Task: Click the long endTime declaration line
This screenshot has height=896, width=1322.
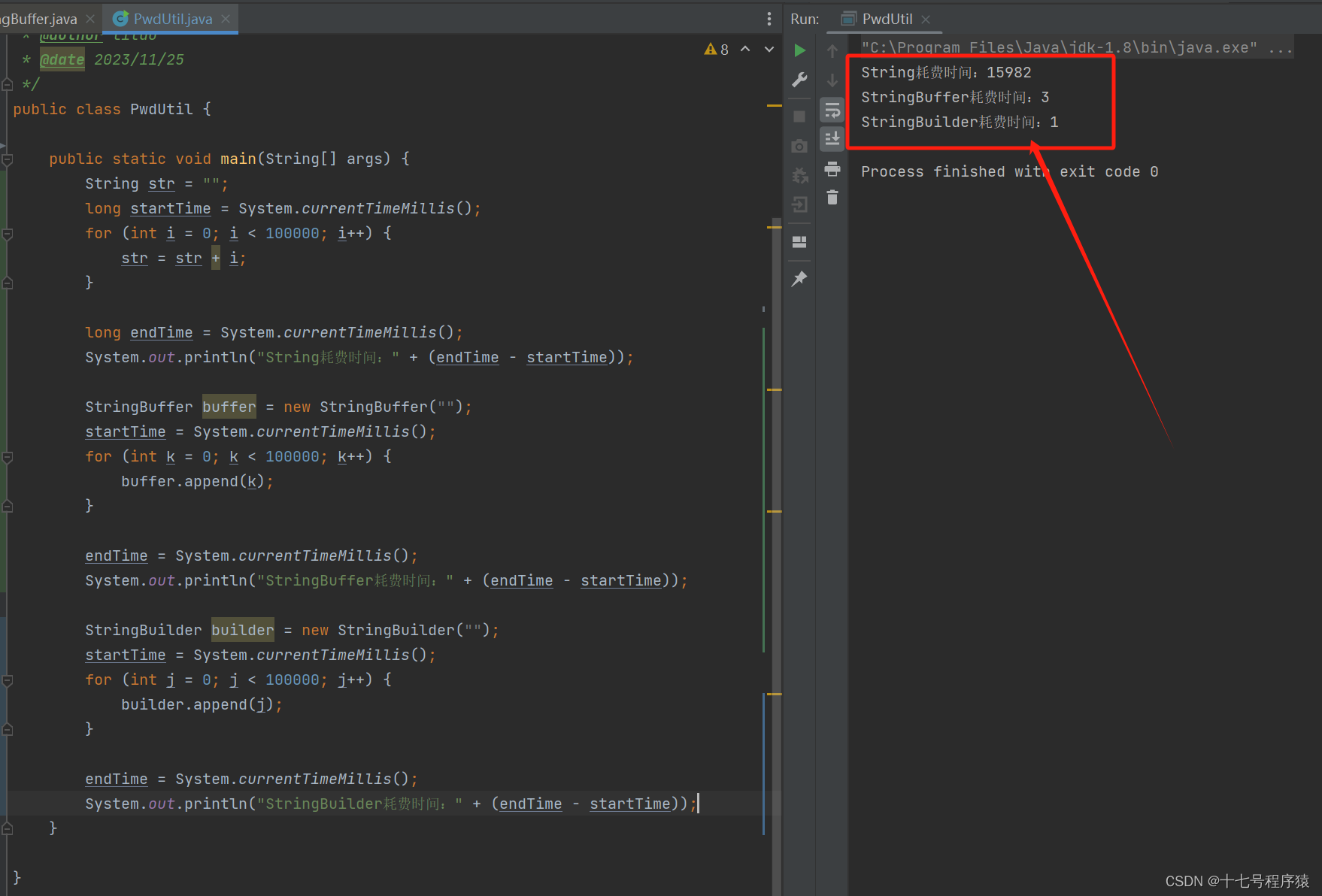Action: pos(274,332)
